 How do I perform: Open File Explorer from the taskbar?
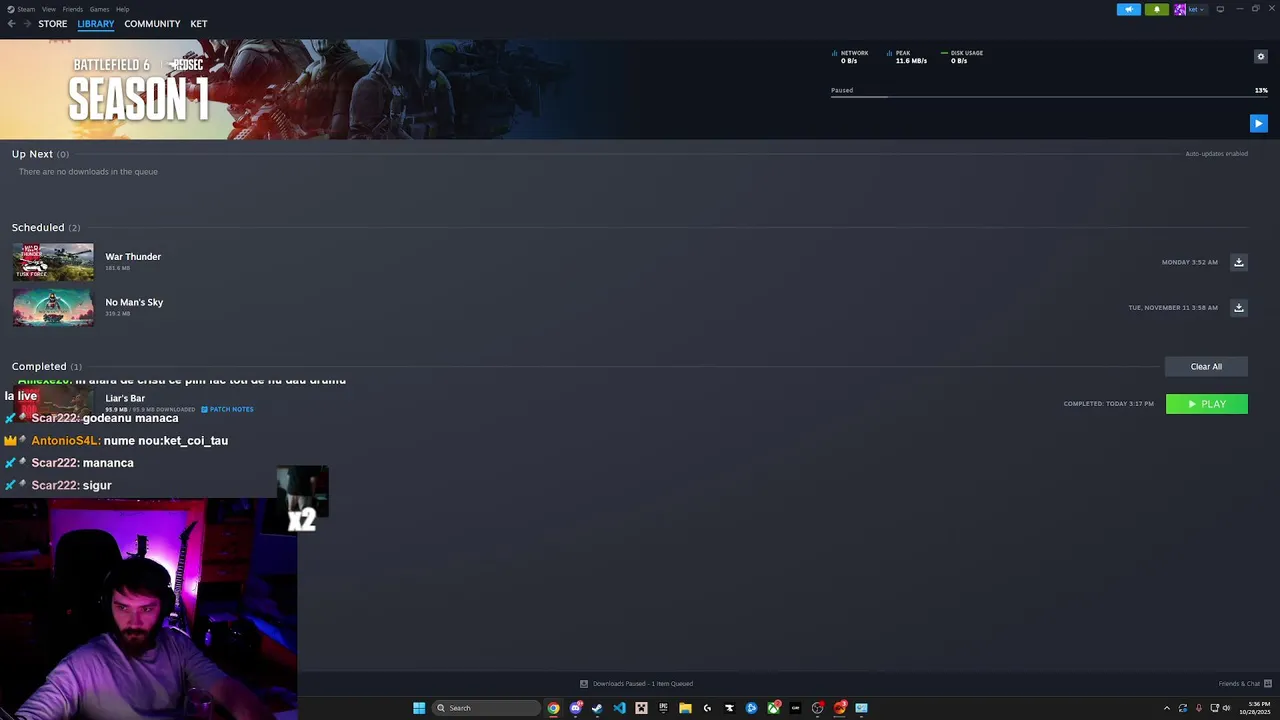click(685, 708)
